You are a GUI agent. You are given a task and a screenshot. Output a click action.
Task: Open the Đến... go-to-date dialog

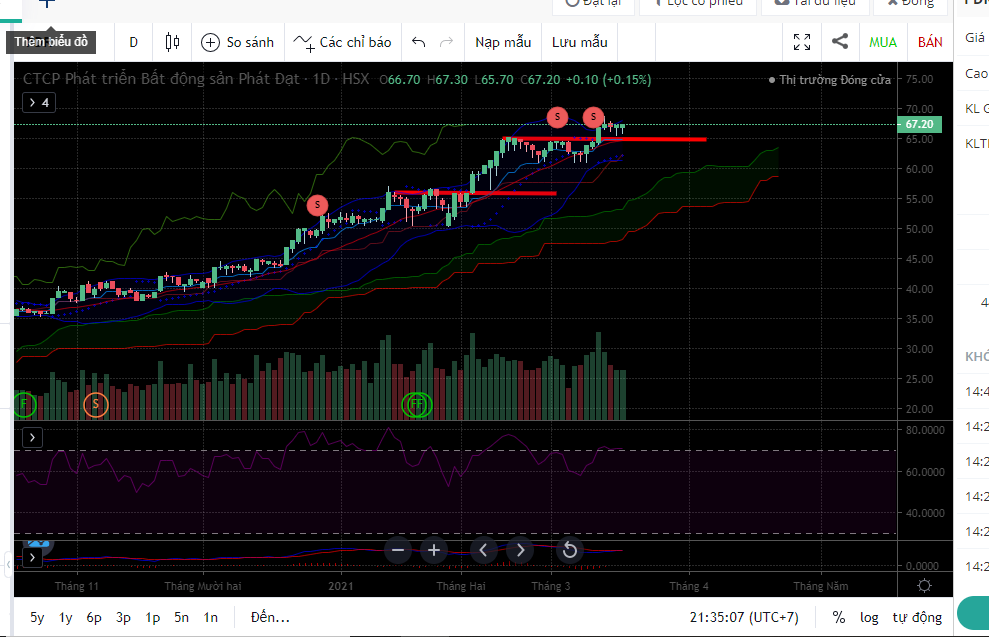tap(270, 617)
